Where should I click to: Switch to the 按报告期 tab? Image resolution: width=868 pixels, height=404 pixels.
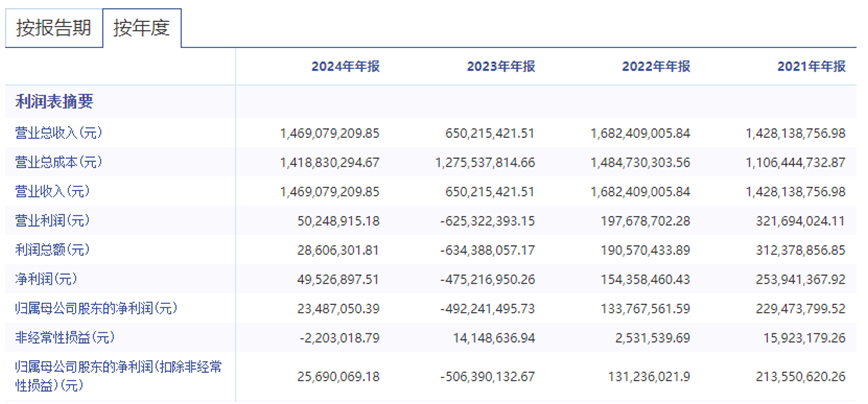coord(54,28)
